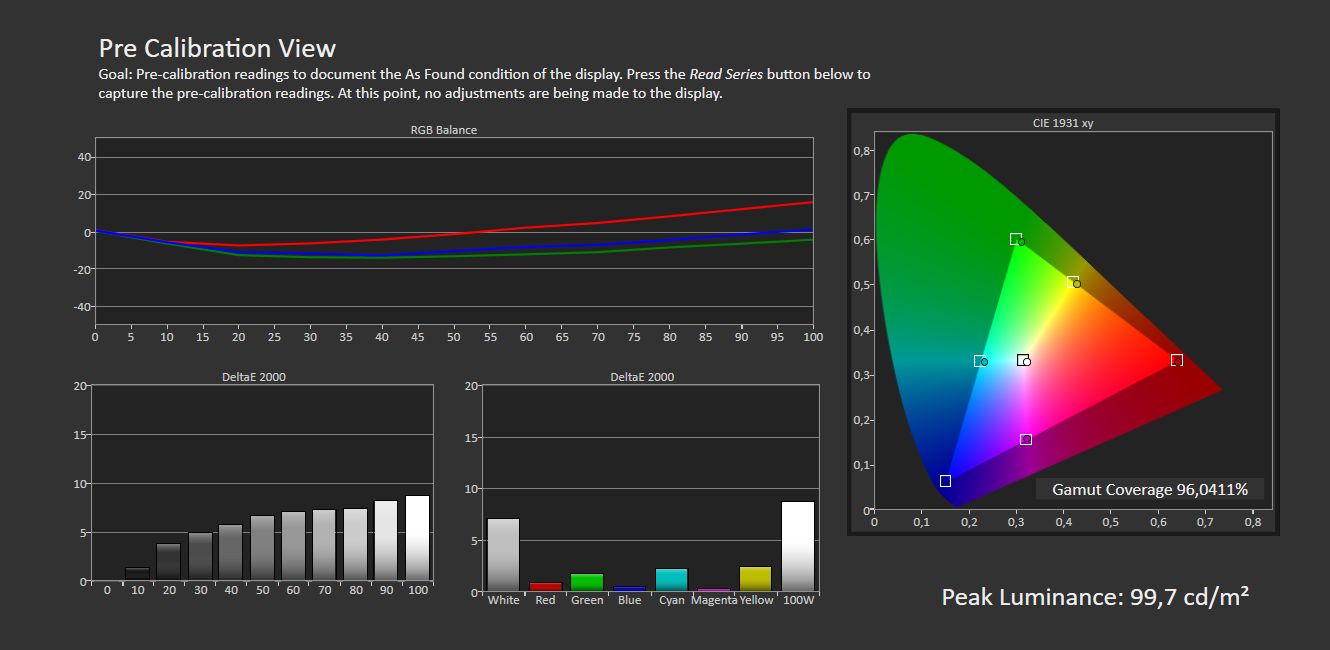Viewport: 1330px width, 650px height.
Task: Select the Cyan bar in color DeltaE chart
Action: pyautogui.click(x=672, y=580)
